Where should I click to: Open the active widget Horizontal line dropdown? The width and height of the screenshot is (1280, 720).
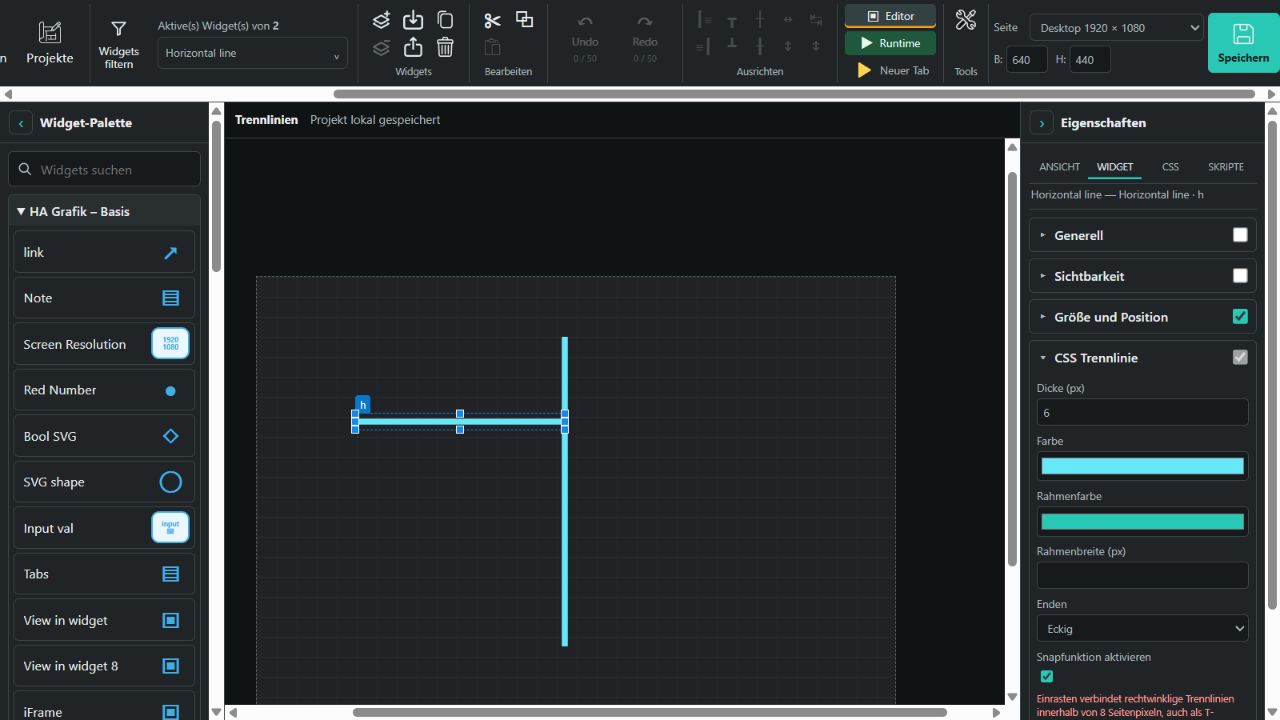[x=252, y=53]
